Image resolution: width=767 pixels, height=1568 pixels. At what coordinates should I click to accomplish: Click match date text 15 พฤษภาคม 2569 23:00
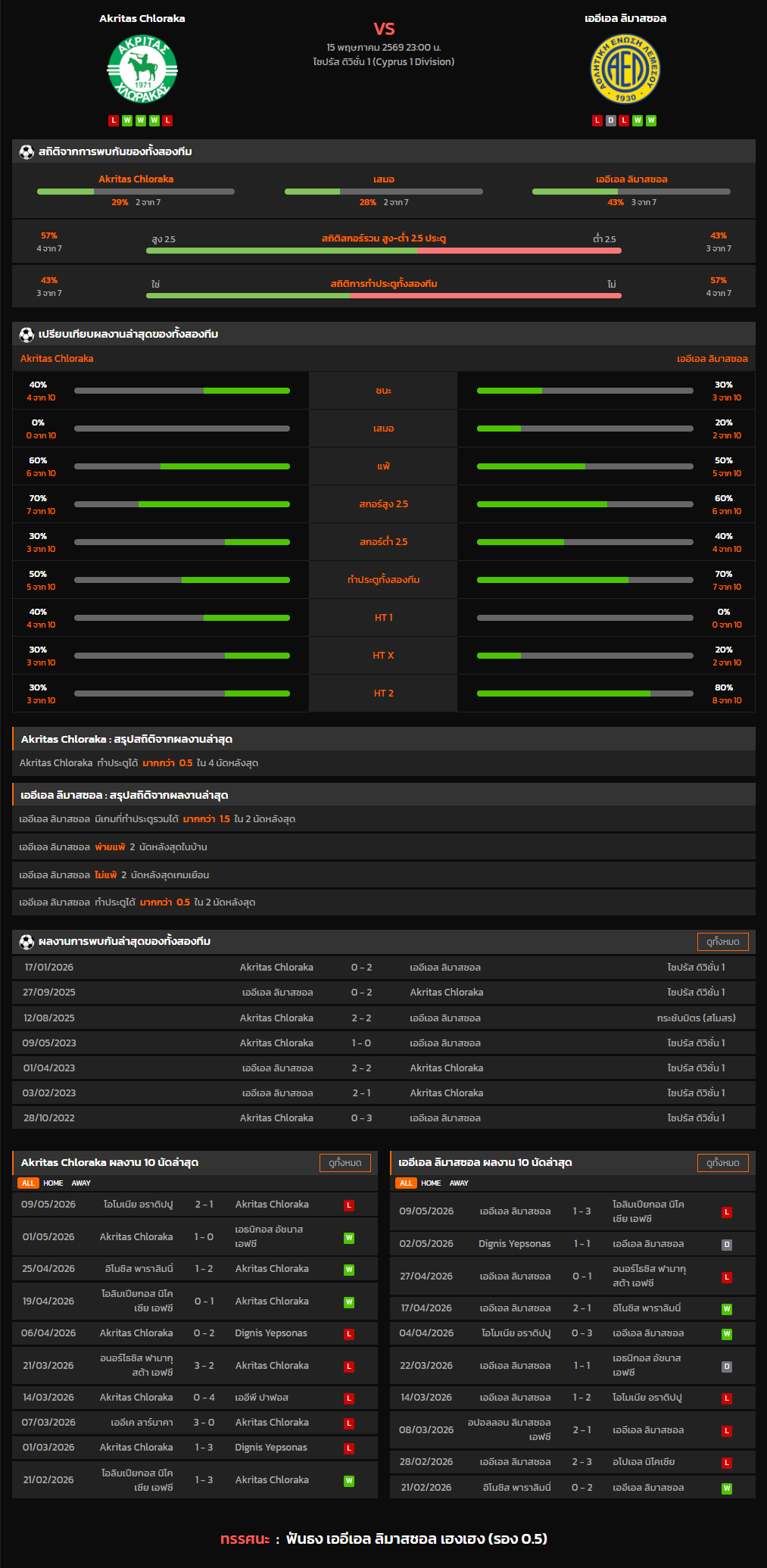coord(384,48)
